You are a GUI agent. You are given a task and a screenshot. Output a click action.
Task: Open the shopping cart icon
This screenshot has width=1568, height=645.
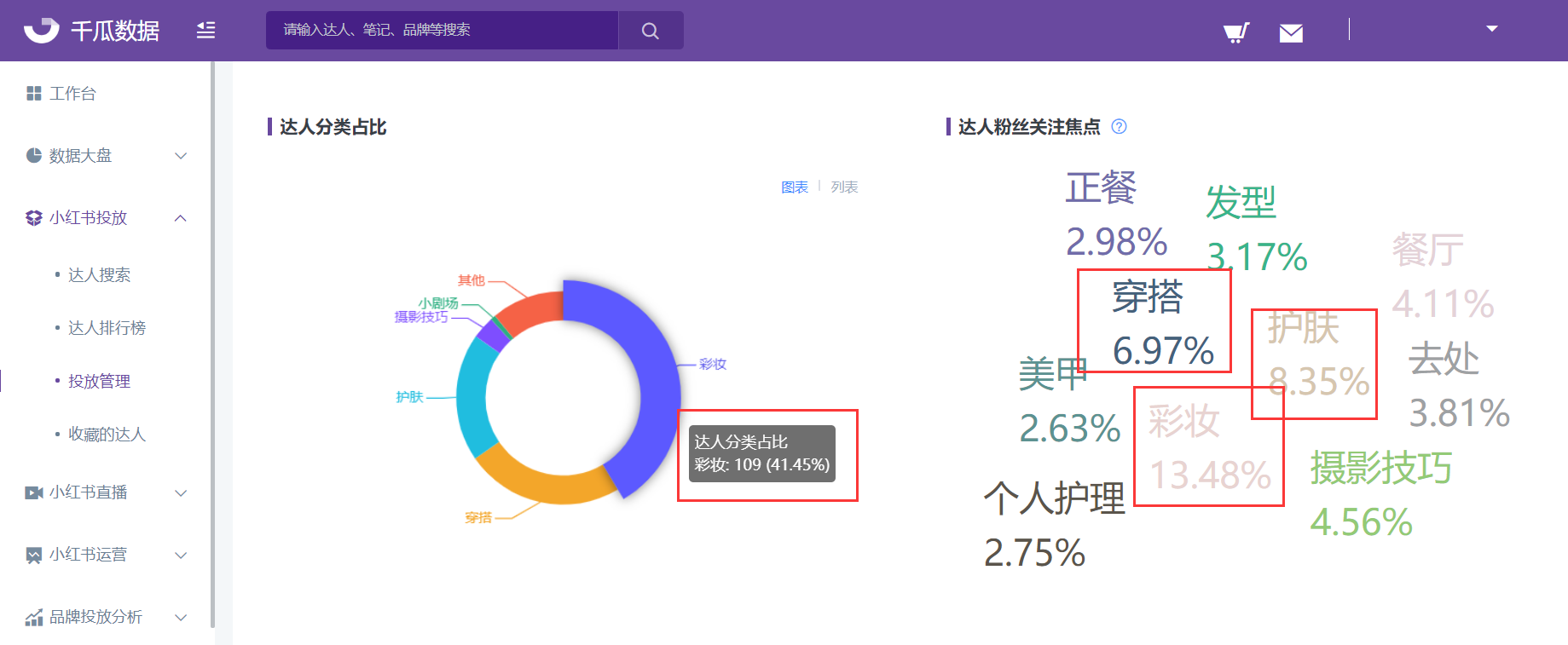(x=1235, y=32)
